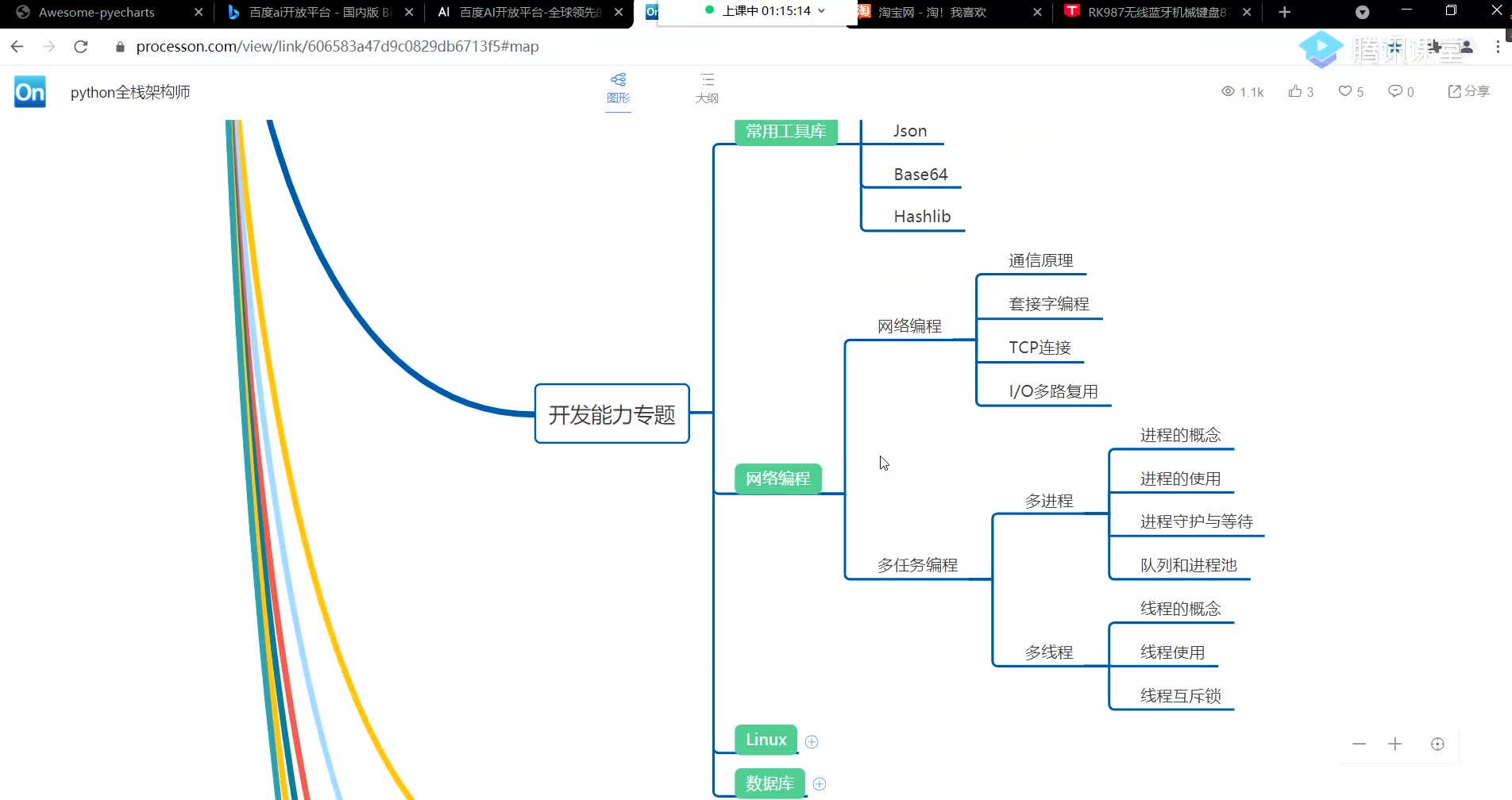The image size is (1512, 800).
Task: Select the 线程的概念 node
Action: [x=1180, y=609]
